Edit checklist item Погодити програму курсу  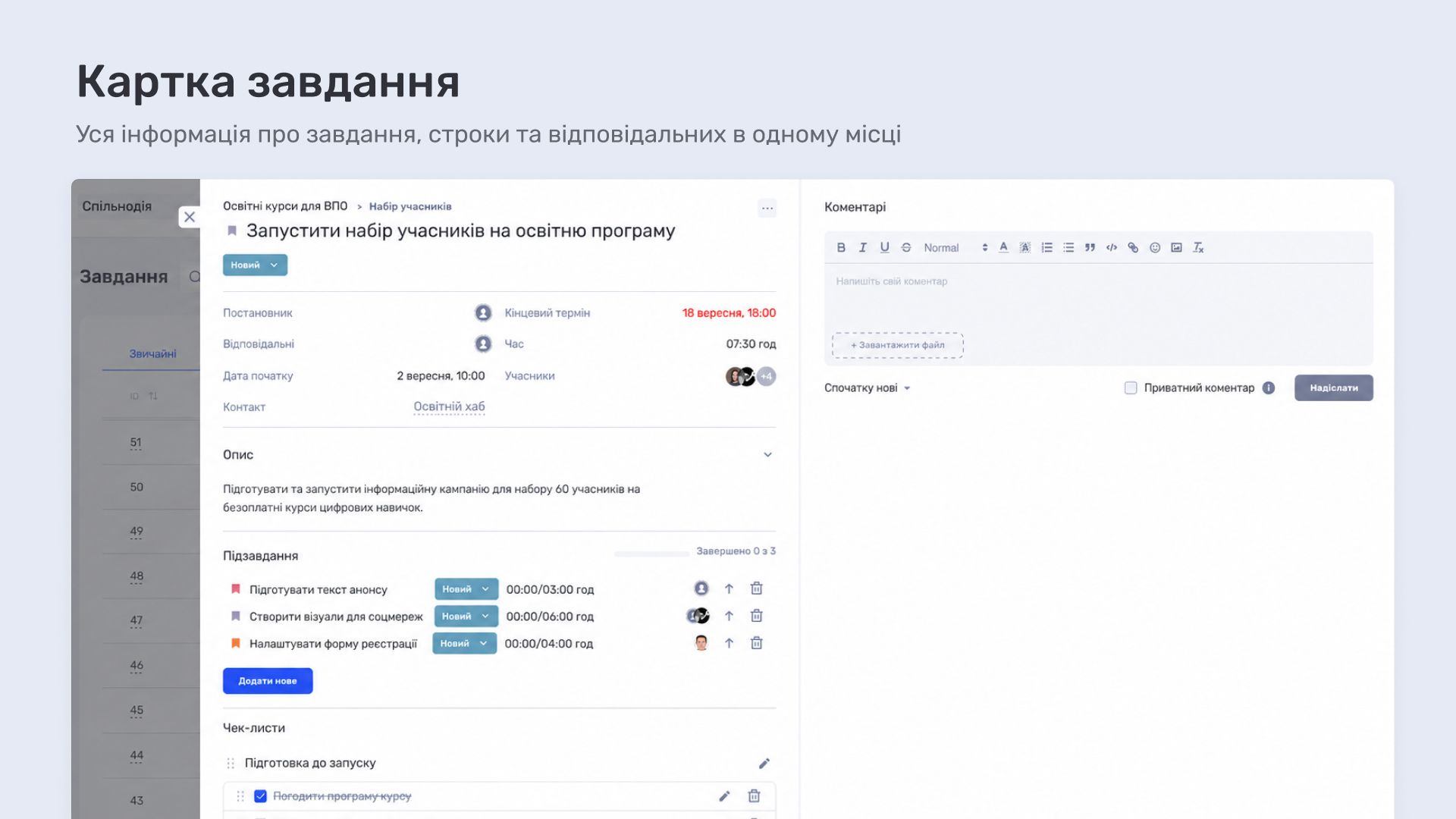pyautogui.click(x=724, y=795)
